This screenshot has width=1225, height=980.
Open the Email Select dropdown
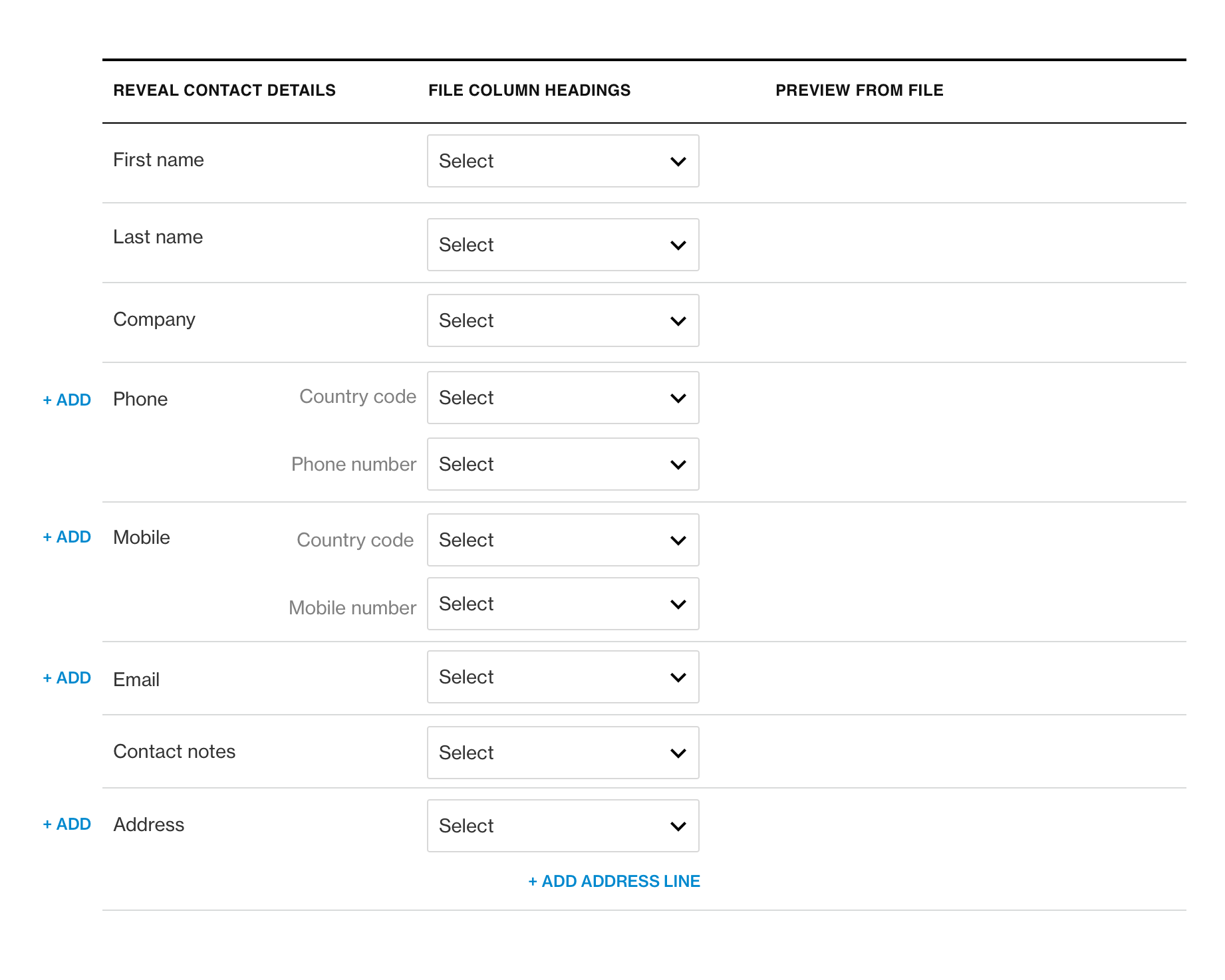pyautogui.click(x=563, y=677)
